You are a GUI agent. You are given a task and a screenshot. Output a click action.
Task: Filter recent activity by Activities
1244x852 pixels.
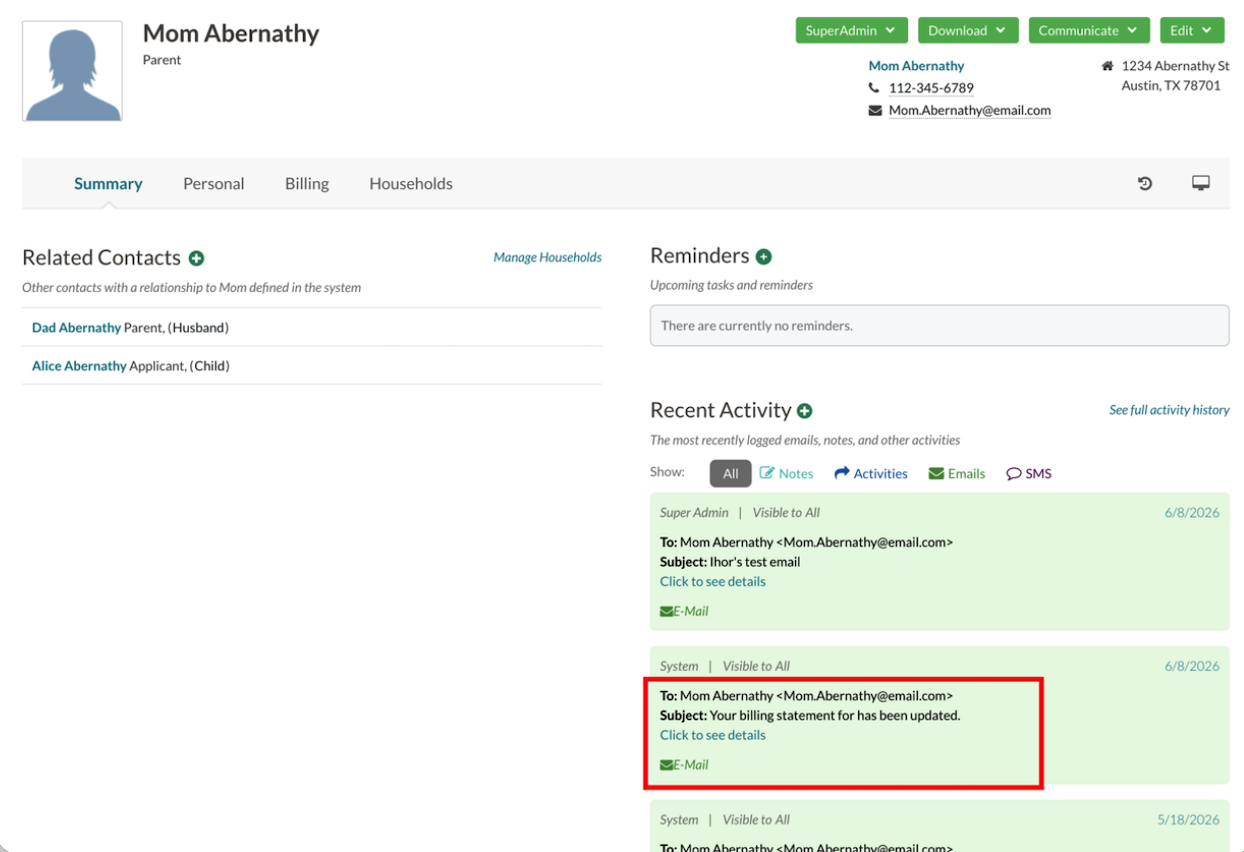point(871,474)
